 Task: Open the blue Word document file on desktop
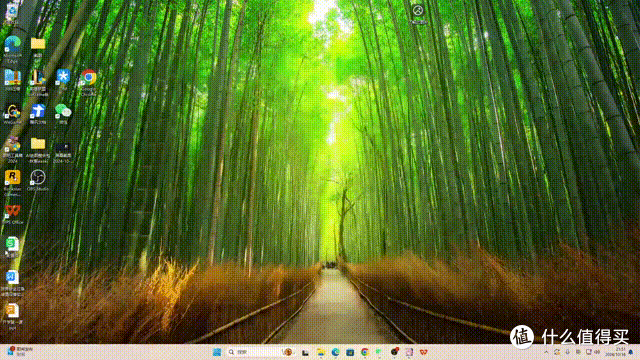13,278
